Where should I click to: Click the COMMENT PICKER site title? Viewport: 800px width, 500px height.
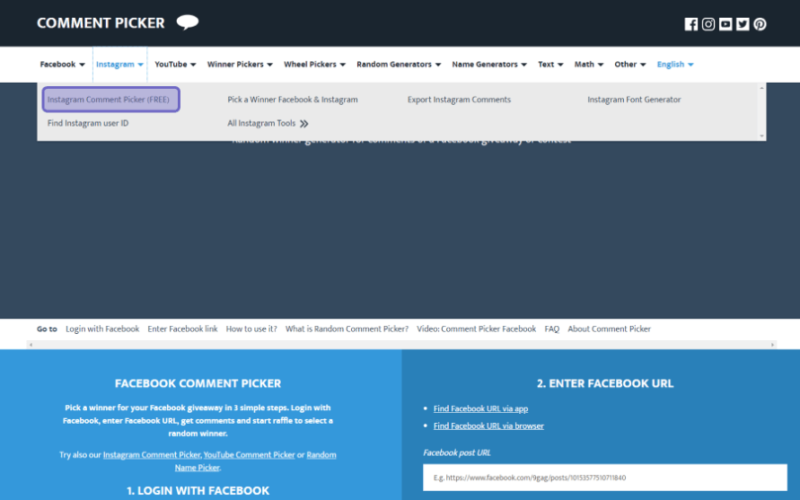[101, 23]
